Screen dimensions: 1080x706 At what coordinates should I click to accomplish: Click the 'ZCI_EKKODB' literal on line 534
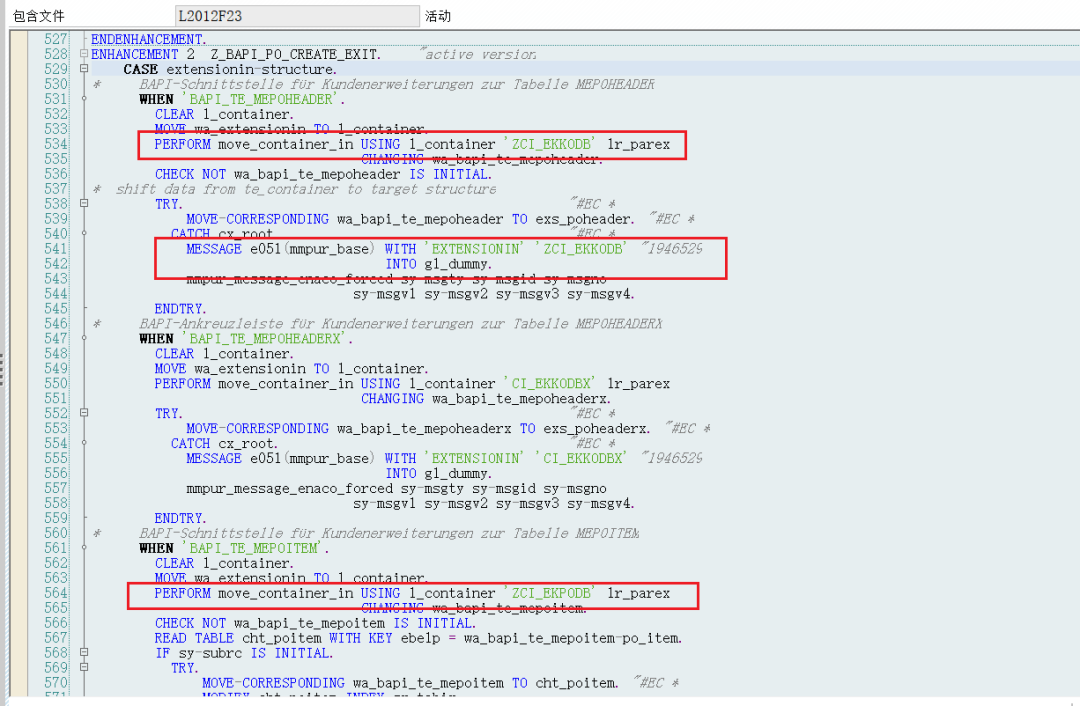tap(550, 144)
